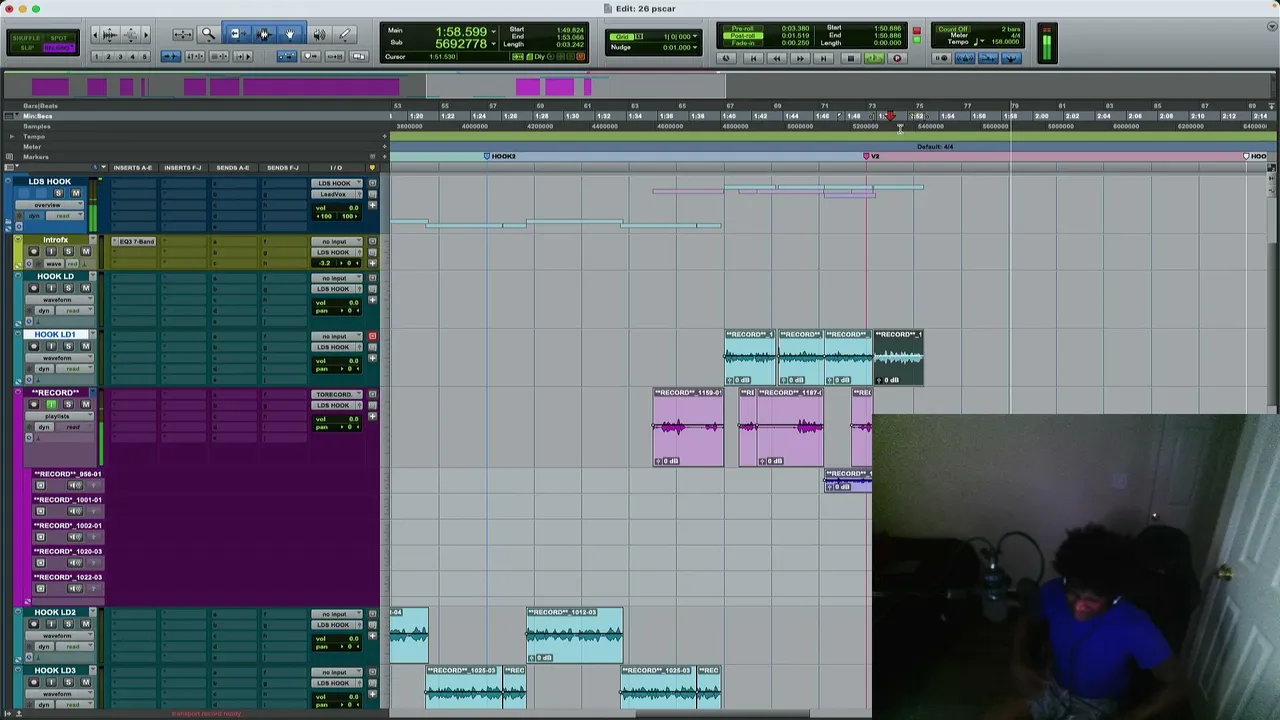This screenshot has width=1280, height=720.
Task: Mute the HOOK LD1 track
Action: (86, 346)
